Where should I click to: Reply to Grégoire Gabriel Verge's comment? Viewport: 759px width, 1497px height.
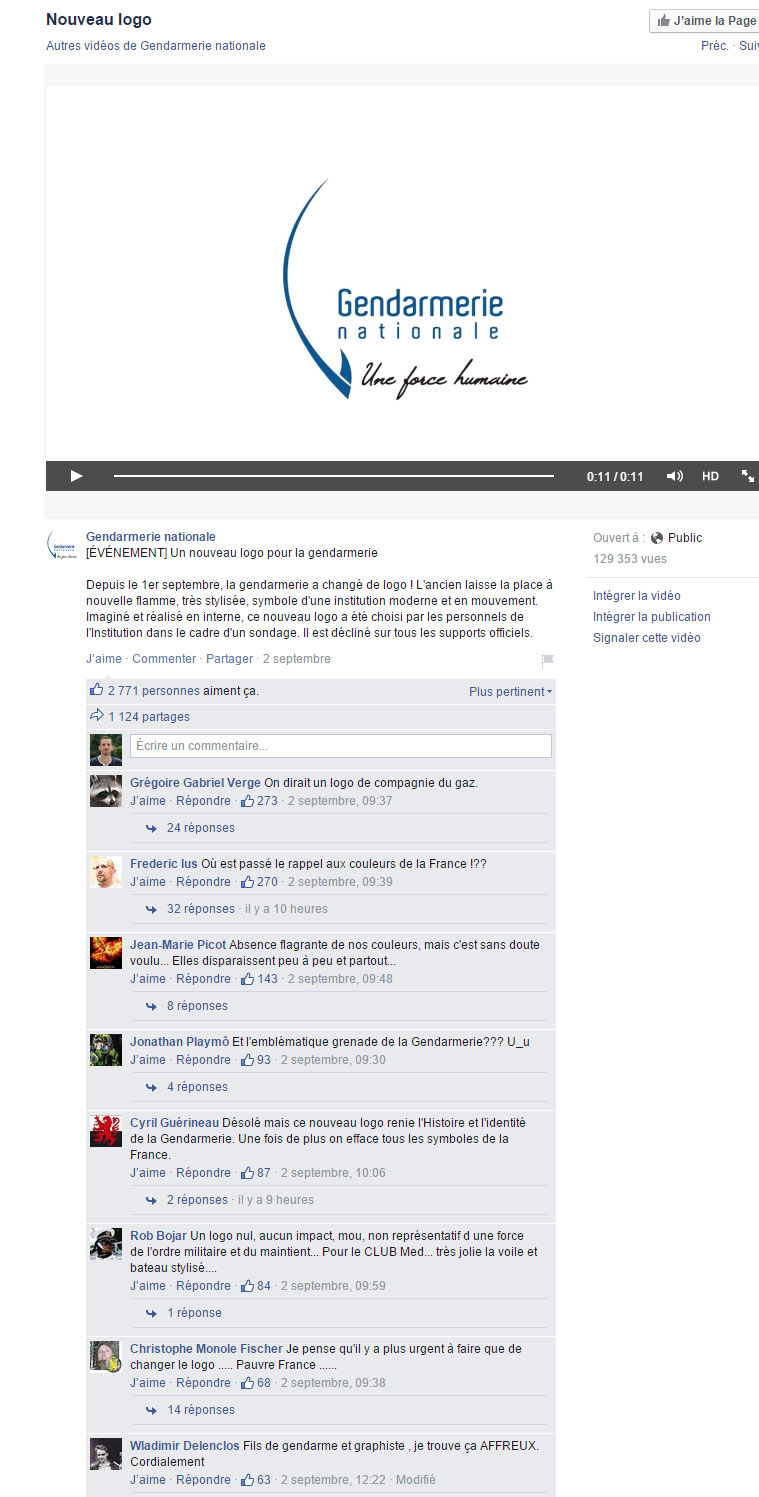tap(203, 801)
